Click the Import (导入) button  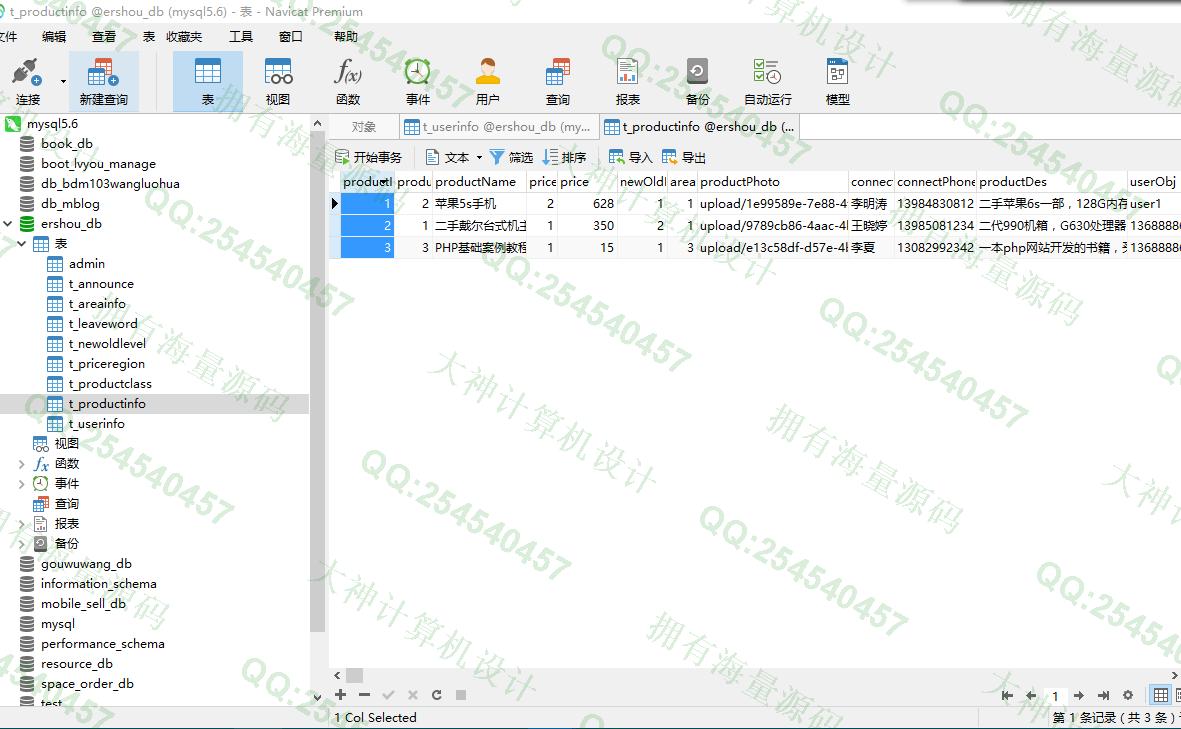[x=630, y=157]
